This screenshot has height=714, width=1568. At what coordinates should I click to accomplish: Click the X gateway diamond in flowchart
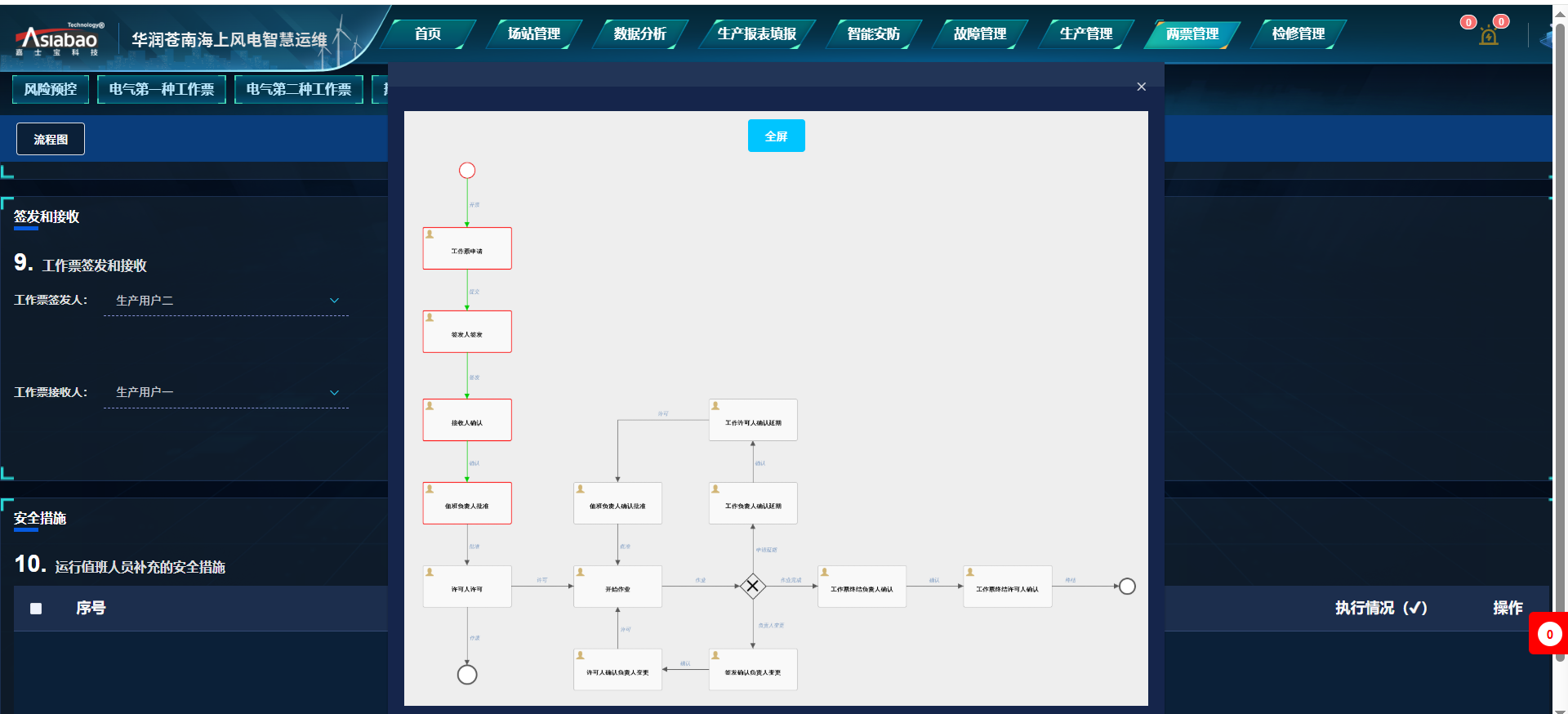752,586
